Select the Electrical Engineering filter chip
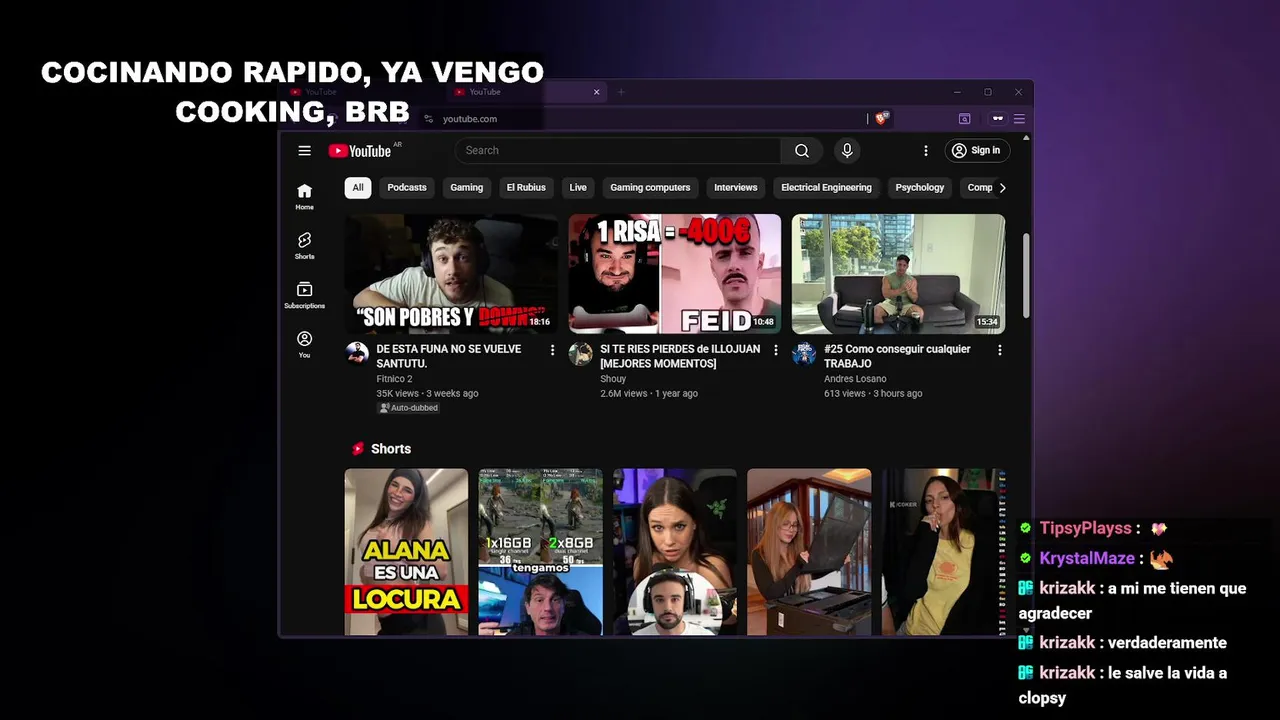 tap(826, 188)
